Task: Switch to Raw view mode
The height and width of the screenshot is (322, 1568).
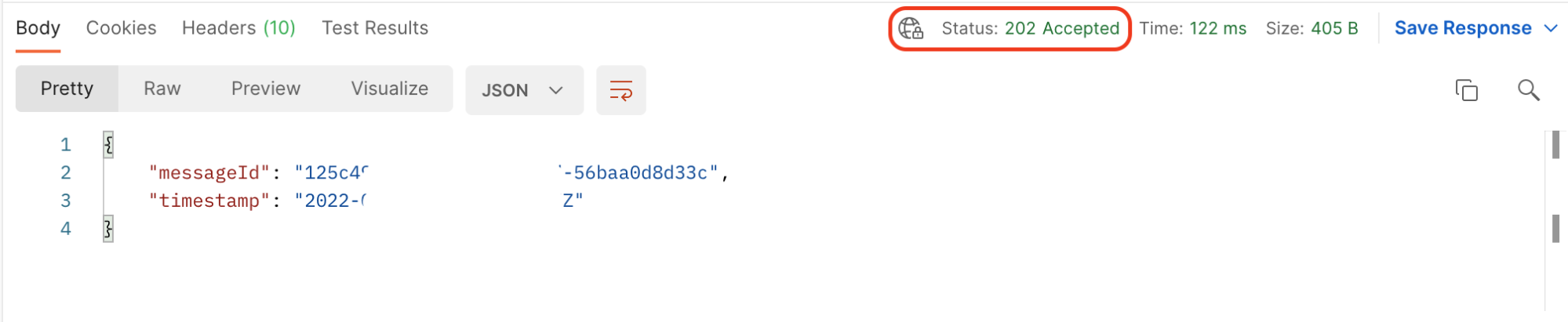Action: [162, 89]
